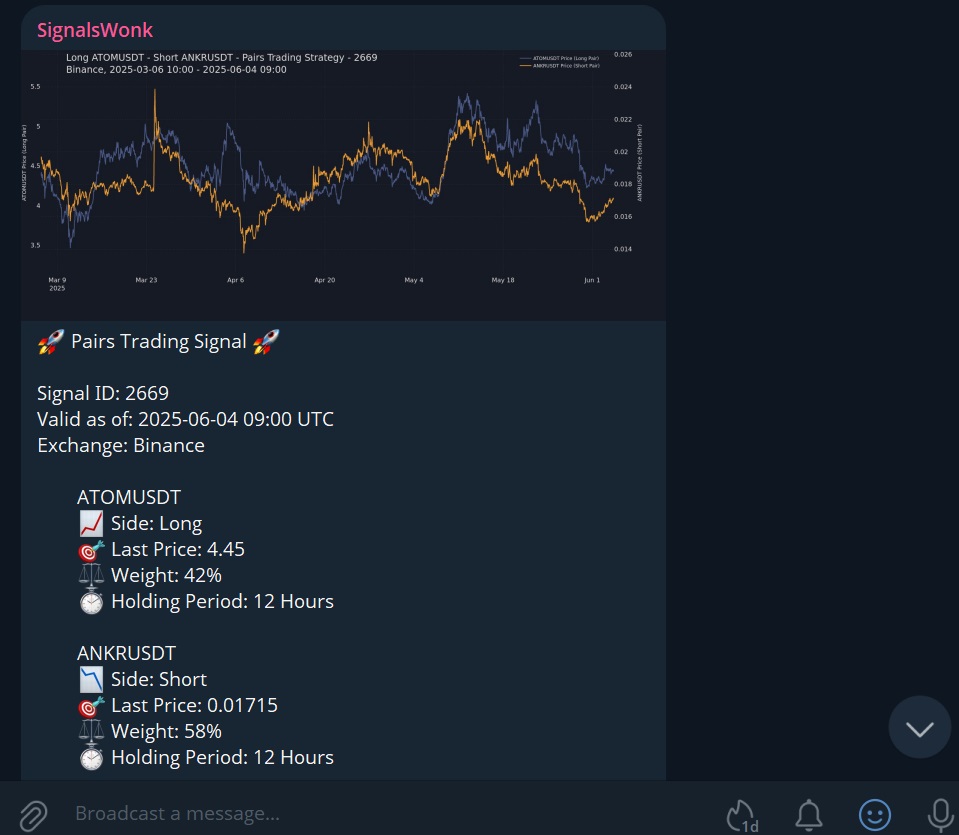Screen dimensions: 959x835
Task: Toggle the emoji picker with the smiley icon
Action: [874, 813]
